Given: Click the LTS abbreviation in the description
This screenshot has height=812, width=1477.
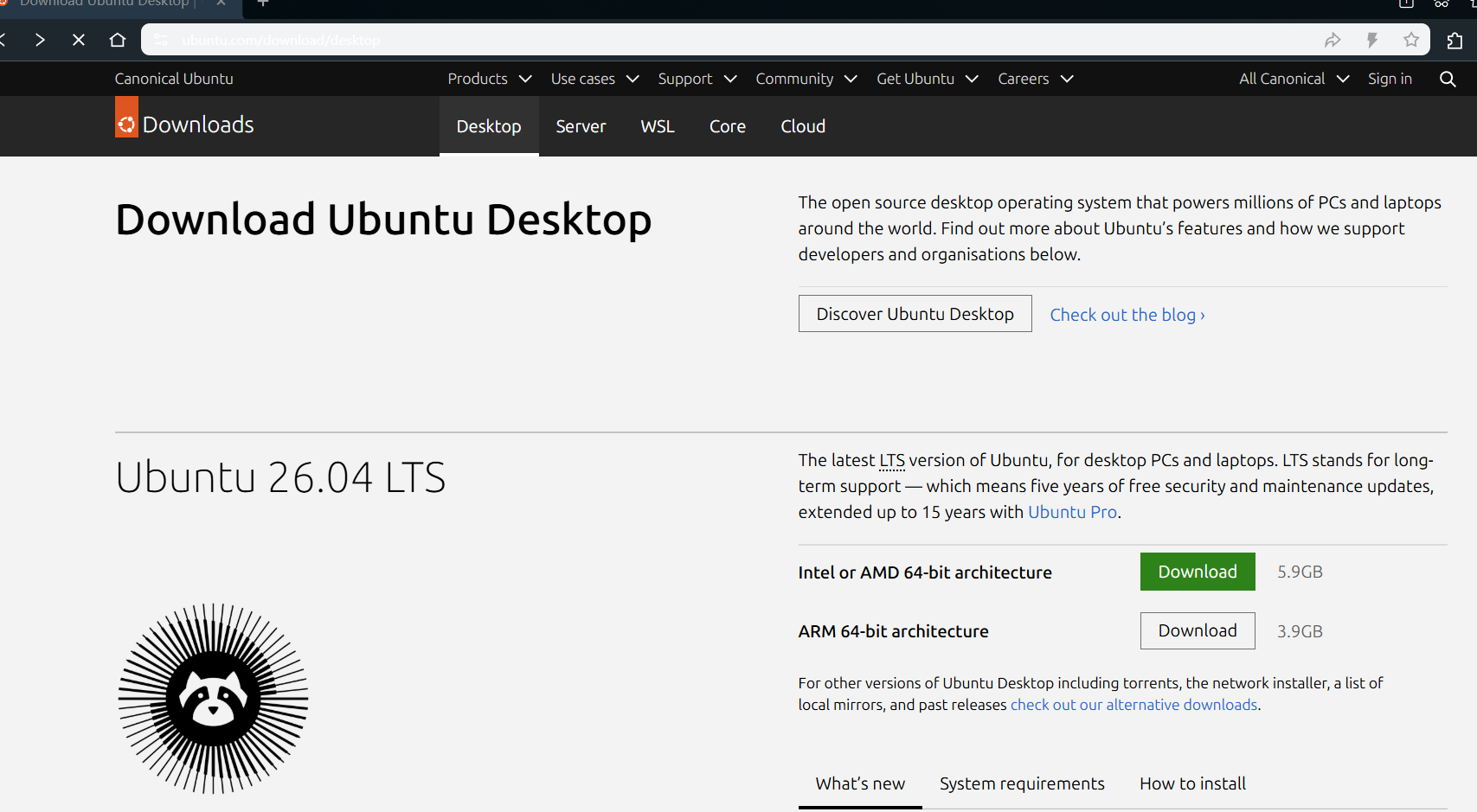Looking at the screenshot, I should pos(892,460).
